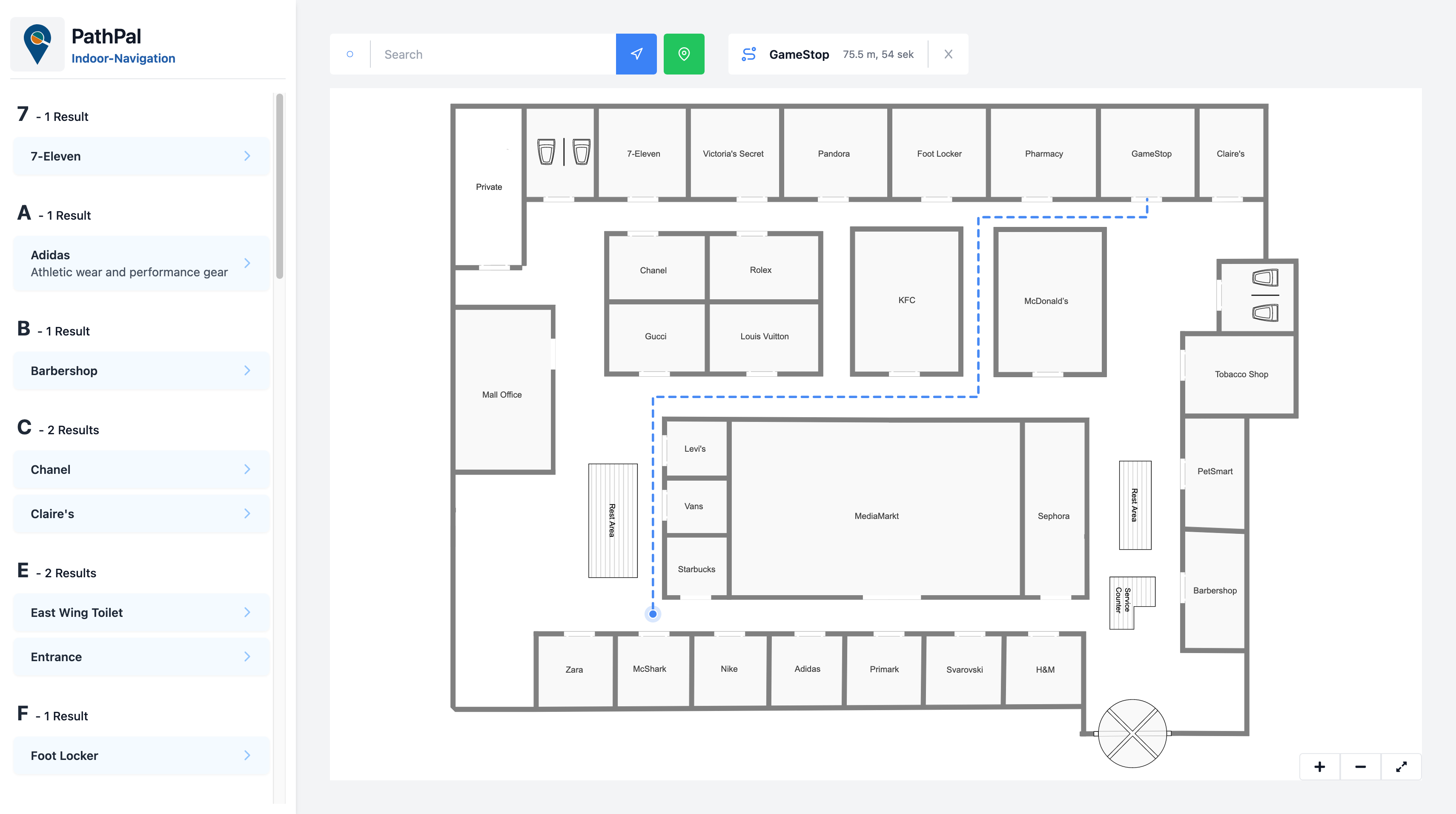The image size is (1456, 814).
Task: Click the MediaMarkt store on the map
Action: 876,516
